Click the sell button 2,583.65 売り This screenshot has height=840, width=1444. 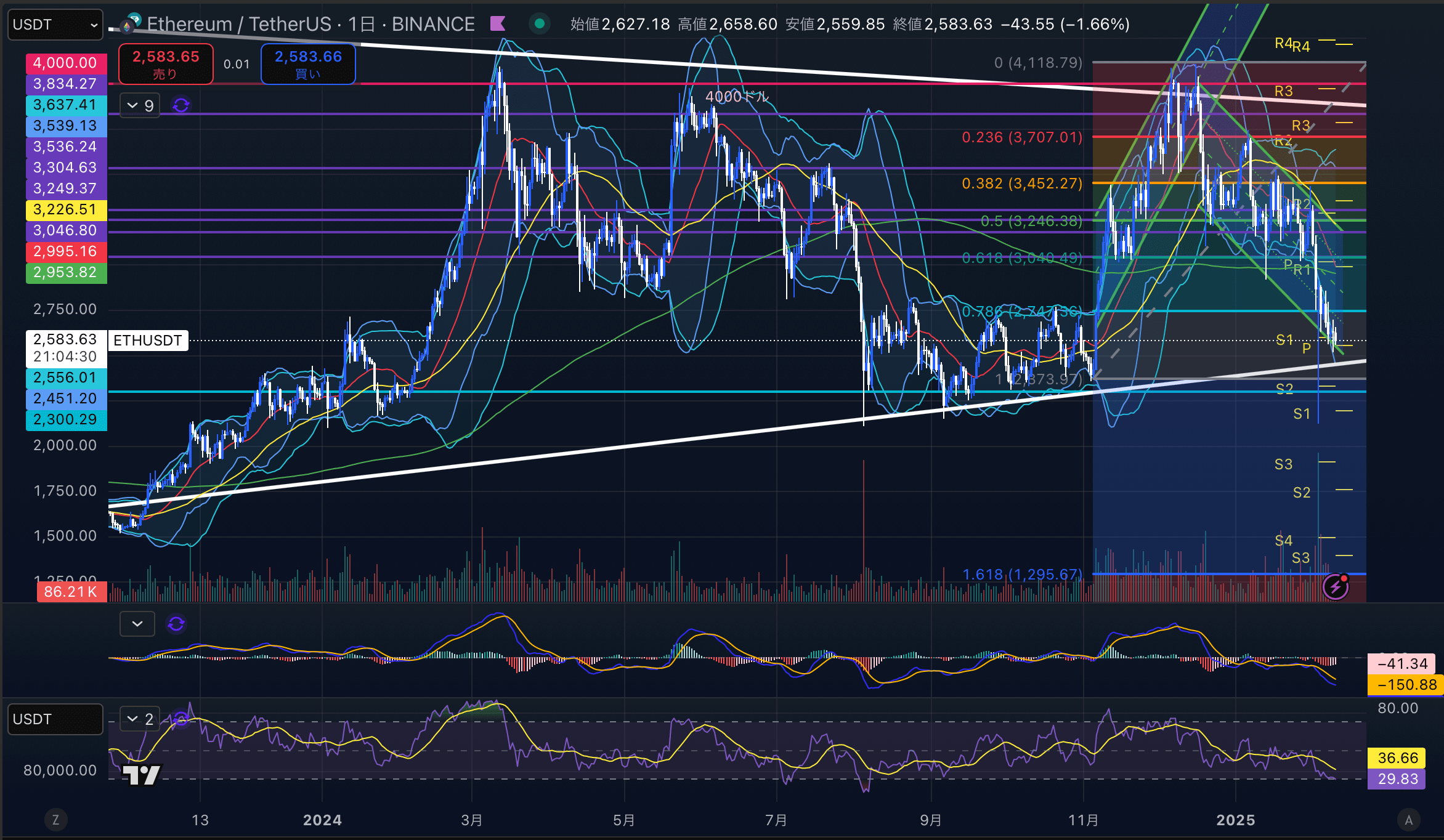tap(166, 64)
